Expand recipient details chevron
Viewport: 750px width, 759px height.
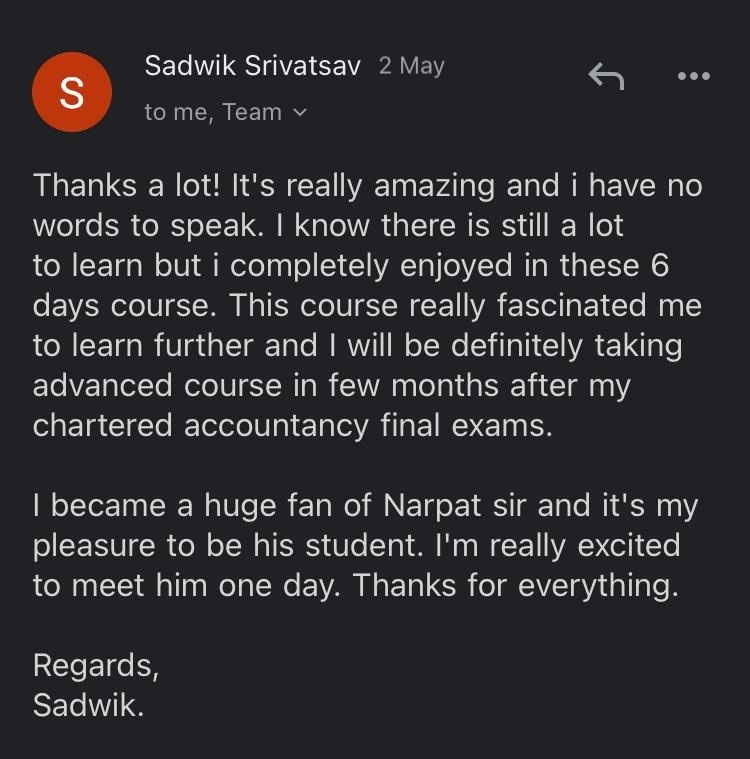(299, 113)
